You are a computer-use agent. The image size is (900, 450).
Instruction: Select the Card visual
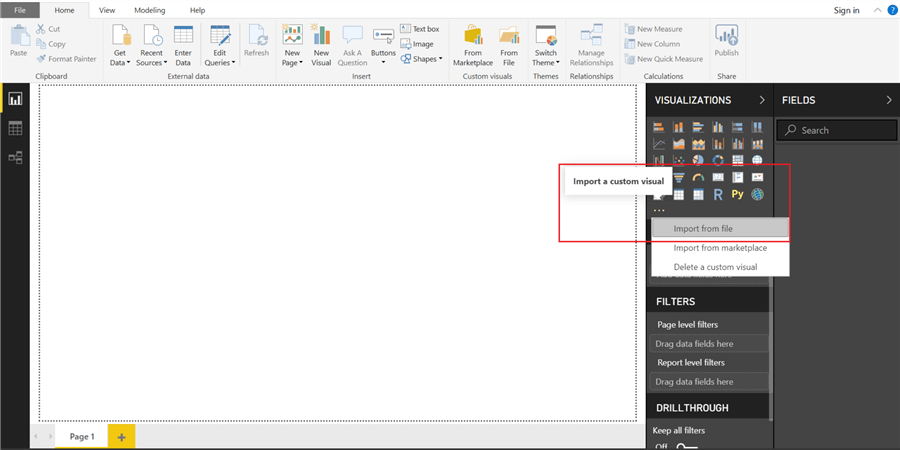[x=717, y=177]
